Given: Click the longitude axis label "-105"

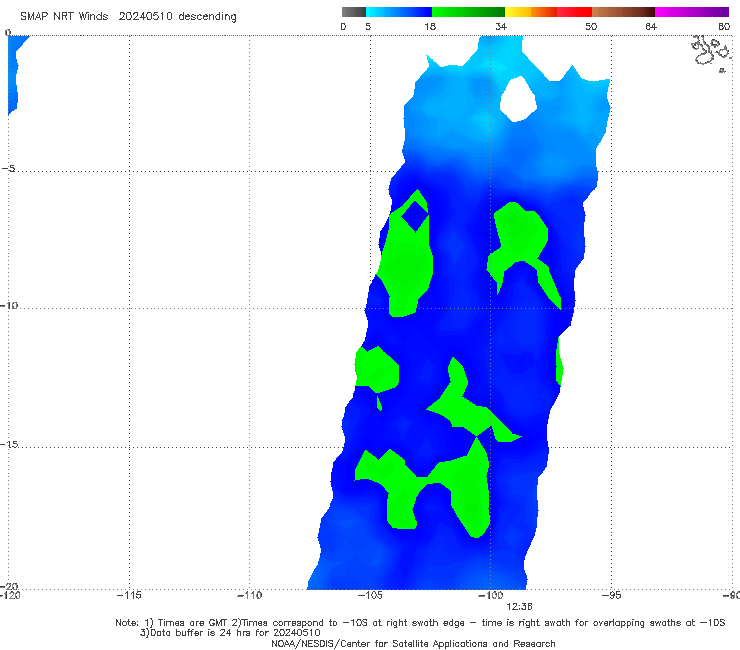Looking at the screenshot, I should click(x=370, y=595).
